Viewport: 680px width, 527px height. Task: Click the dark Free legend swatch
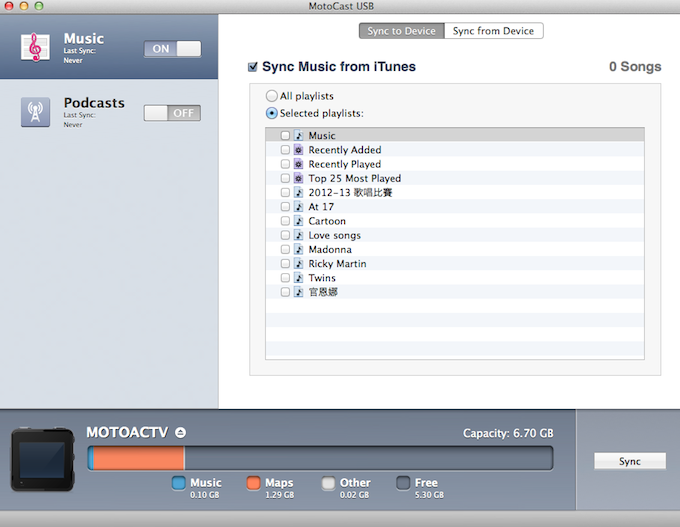click(403, 483)
